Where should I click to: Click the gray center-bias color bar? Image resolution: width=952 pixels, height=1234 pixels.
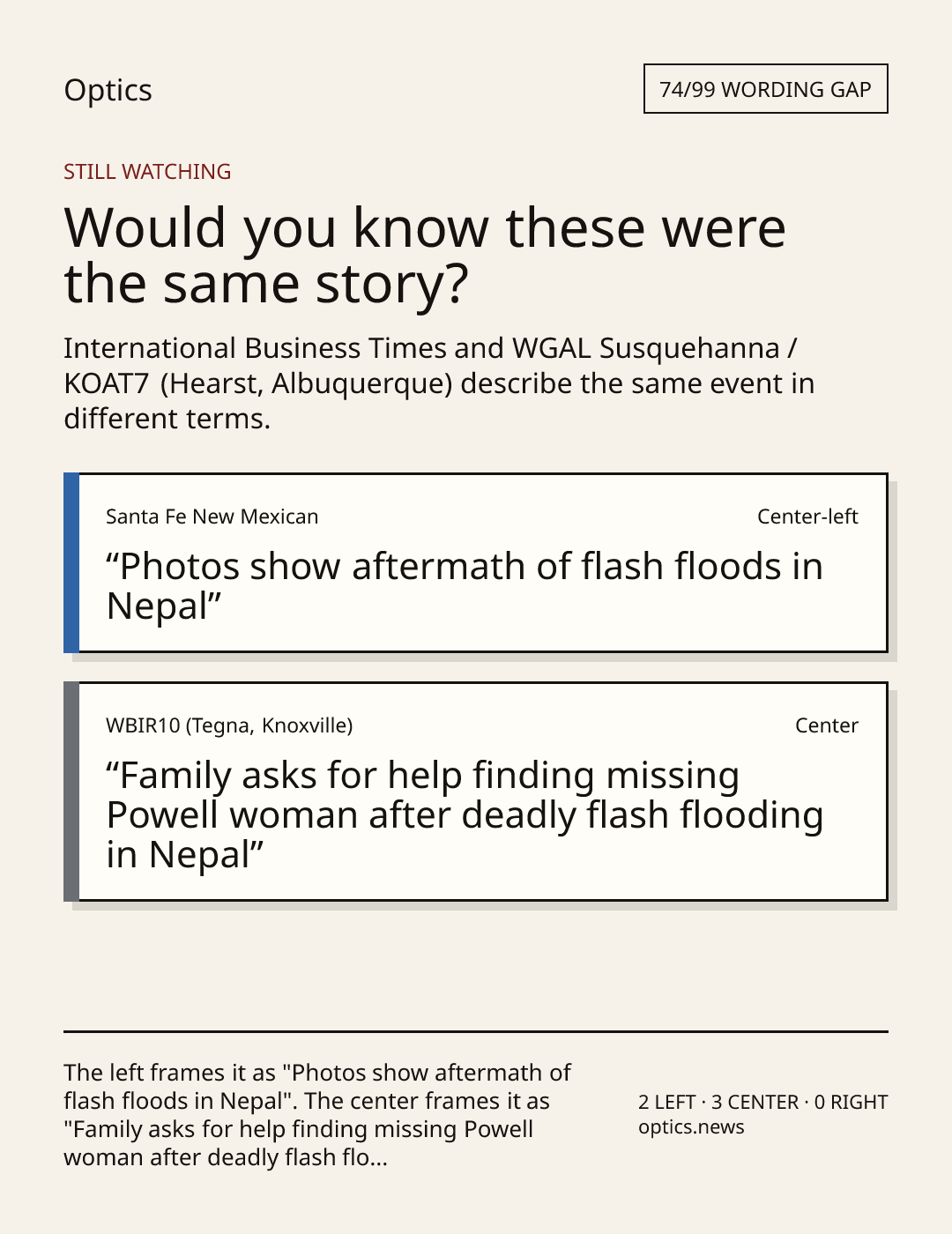coord(71,792)
